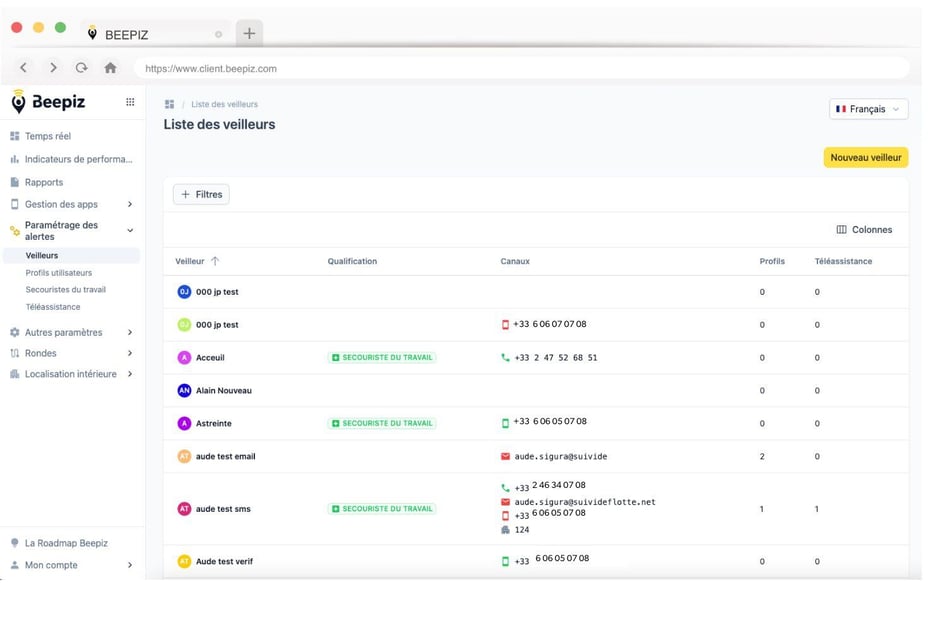Screen dimensions: 950x635
Task: Open Profils utilisateurs sub-item
Action: [59, 273]
